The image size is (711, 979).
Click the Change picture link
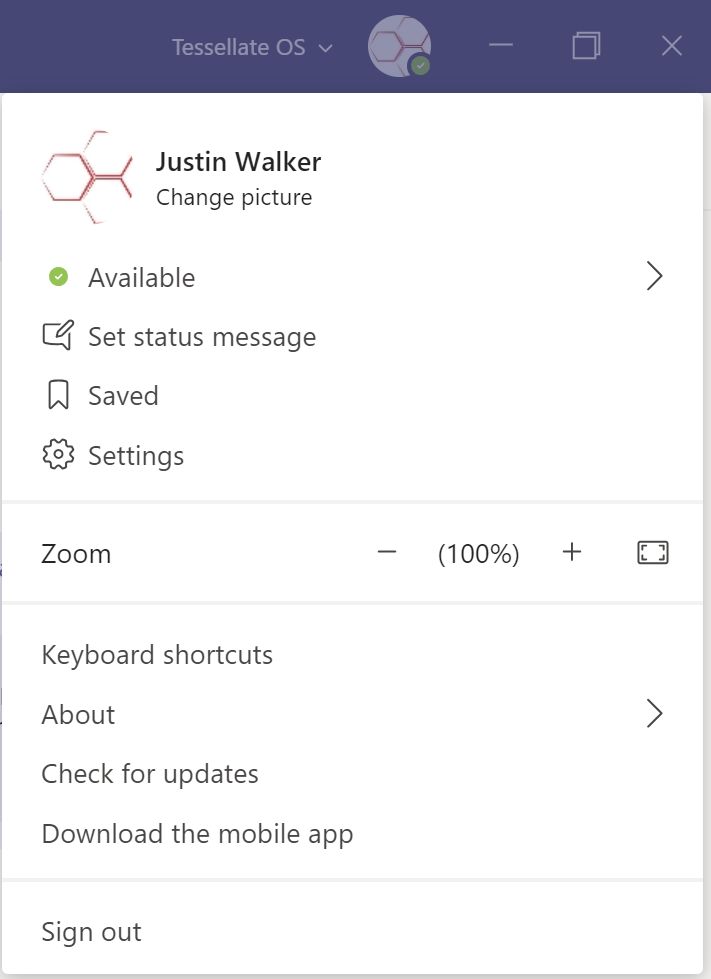pos(234,197)
